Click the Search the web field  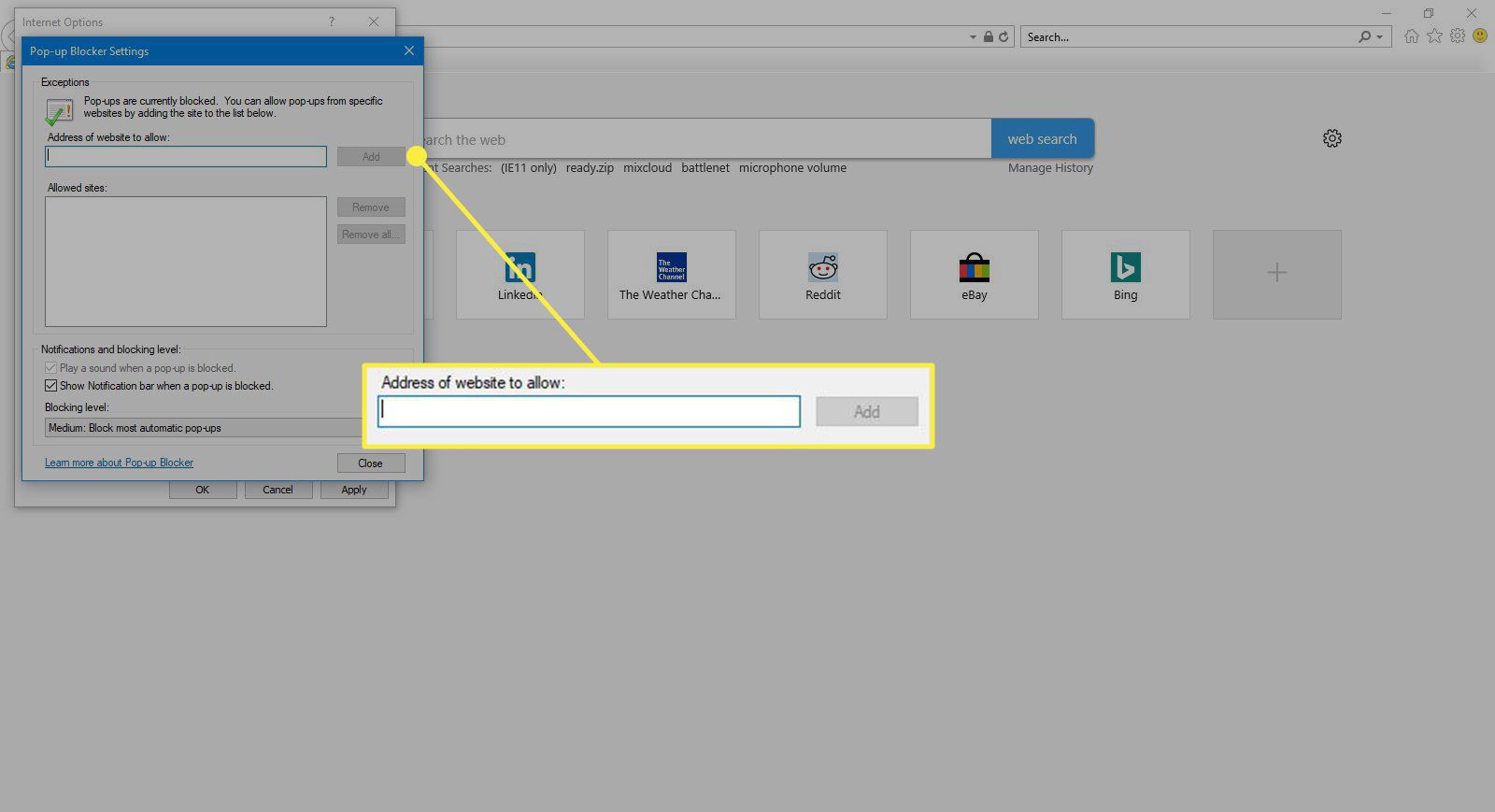[707, 138]
